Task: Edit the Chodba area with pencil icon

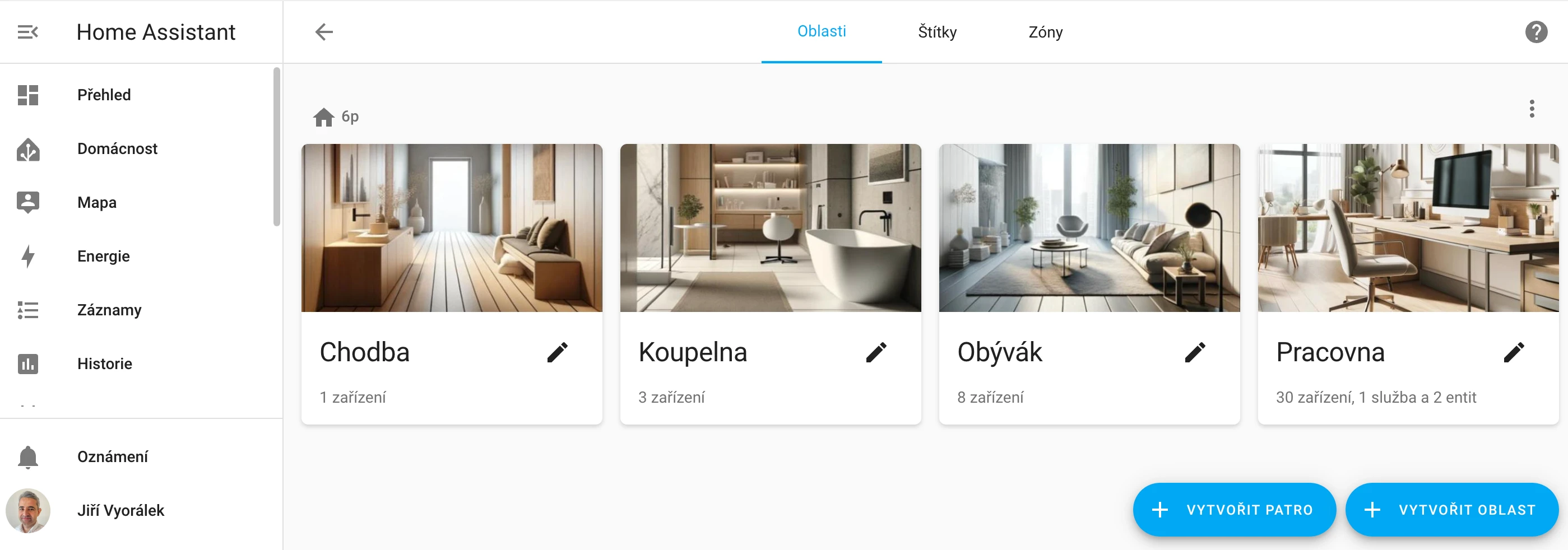Action: point(557,352)
